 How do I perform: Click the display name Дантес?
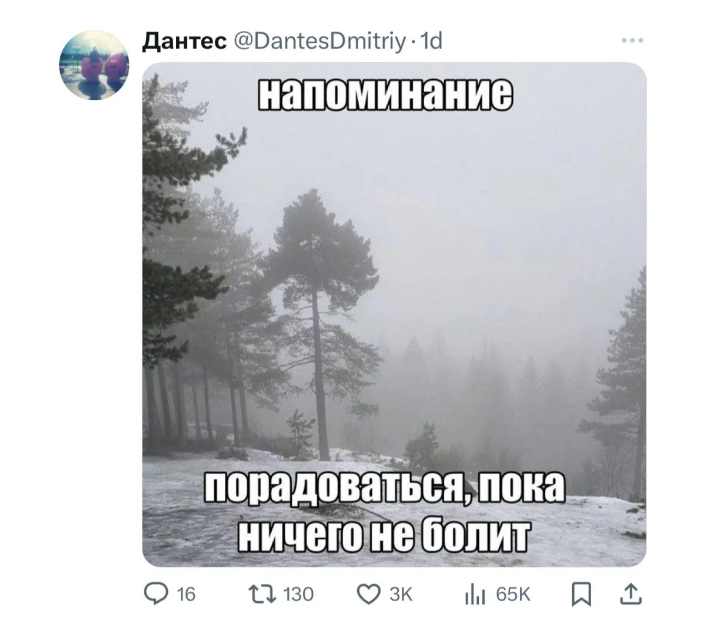[x=184, y=41]
